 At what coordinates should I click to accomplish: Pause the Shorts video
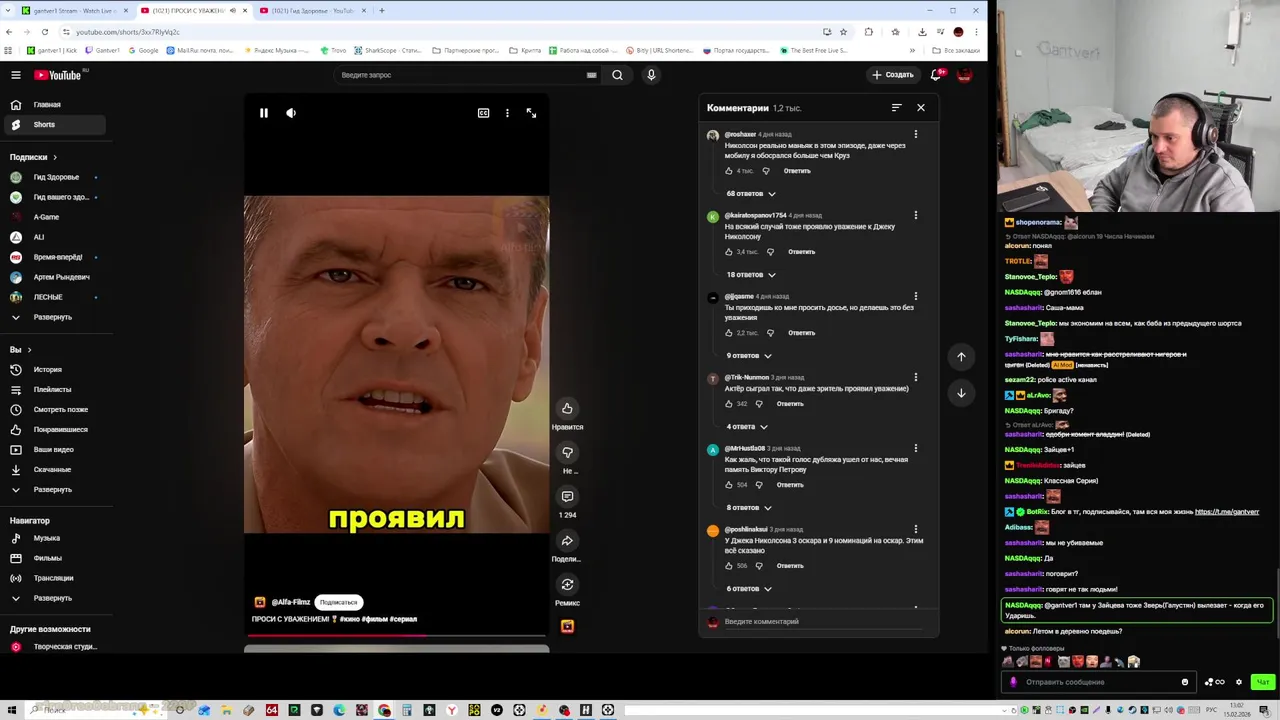point(264,113)
